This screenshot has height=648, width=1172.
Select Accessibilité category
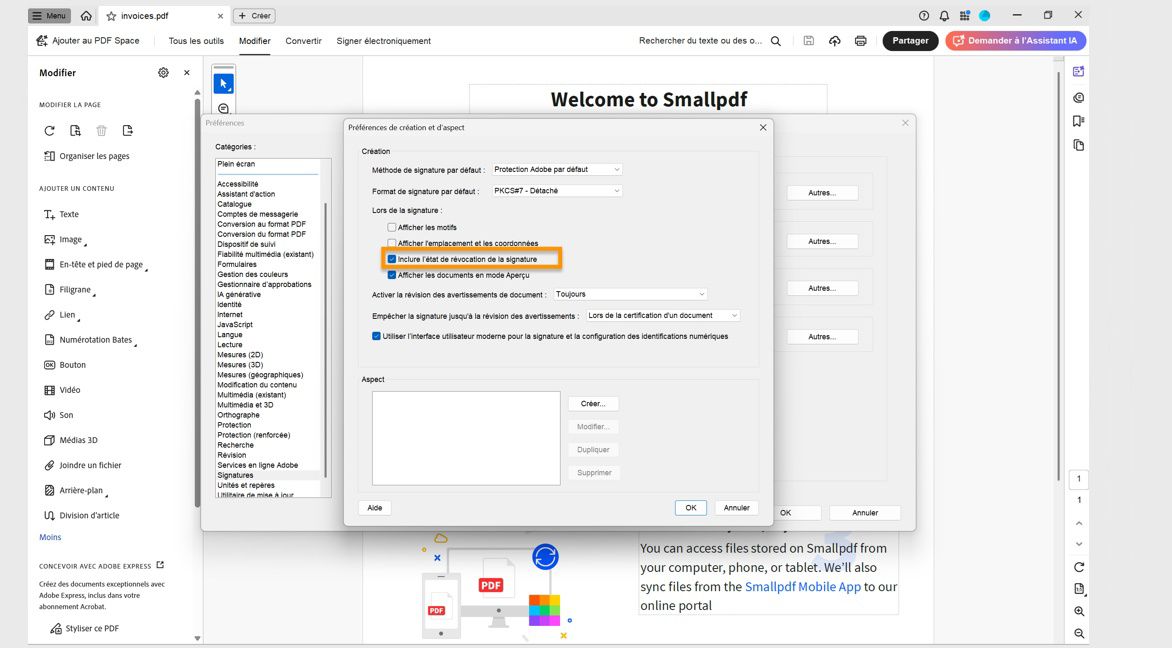[238, 184]
